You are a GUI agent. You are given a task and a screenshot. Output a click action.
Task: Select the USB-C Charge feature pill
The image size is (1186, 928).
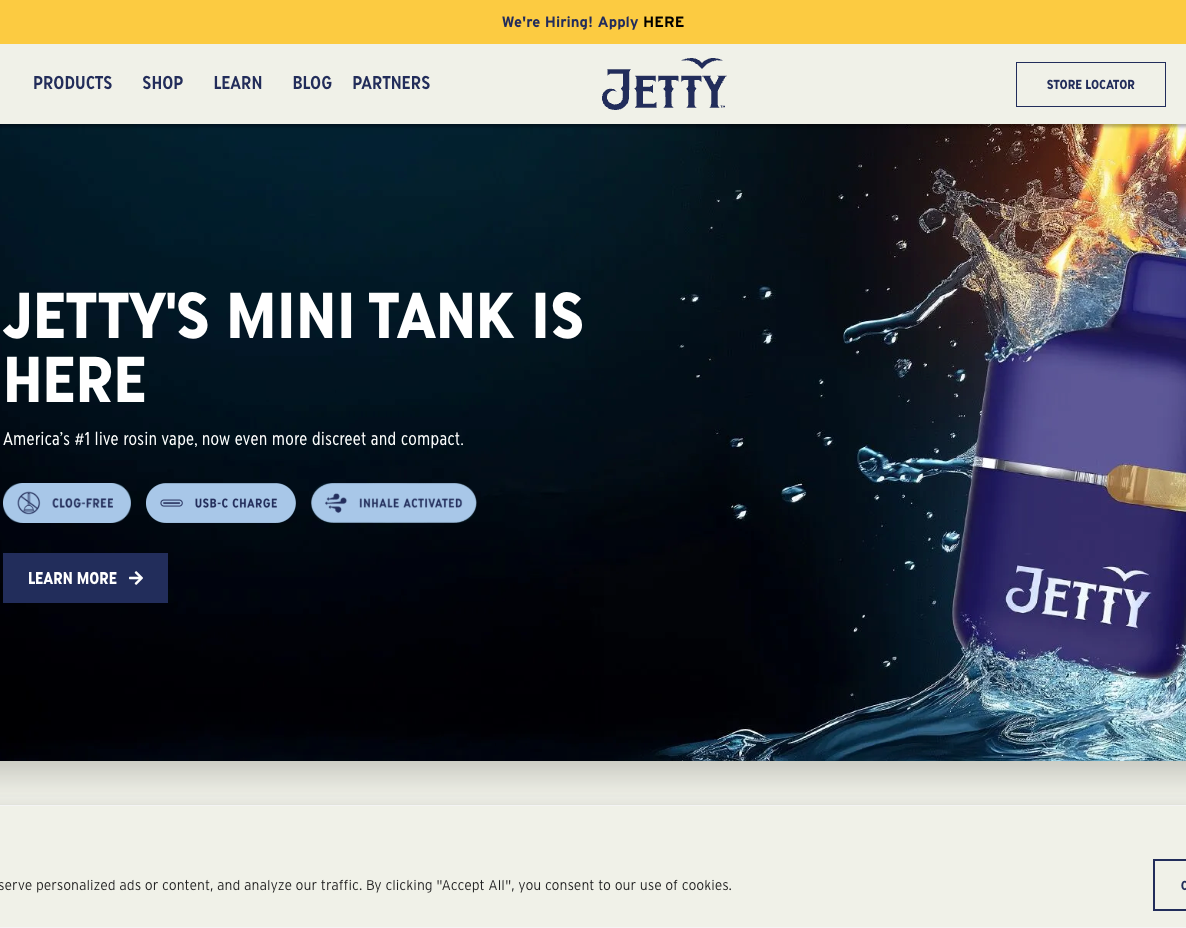(221, 503)
